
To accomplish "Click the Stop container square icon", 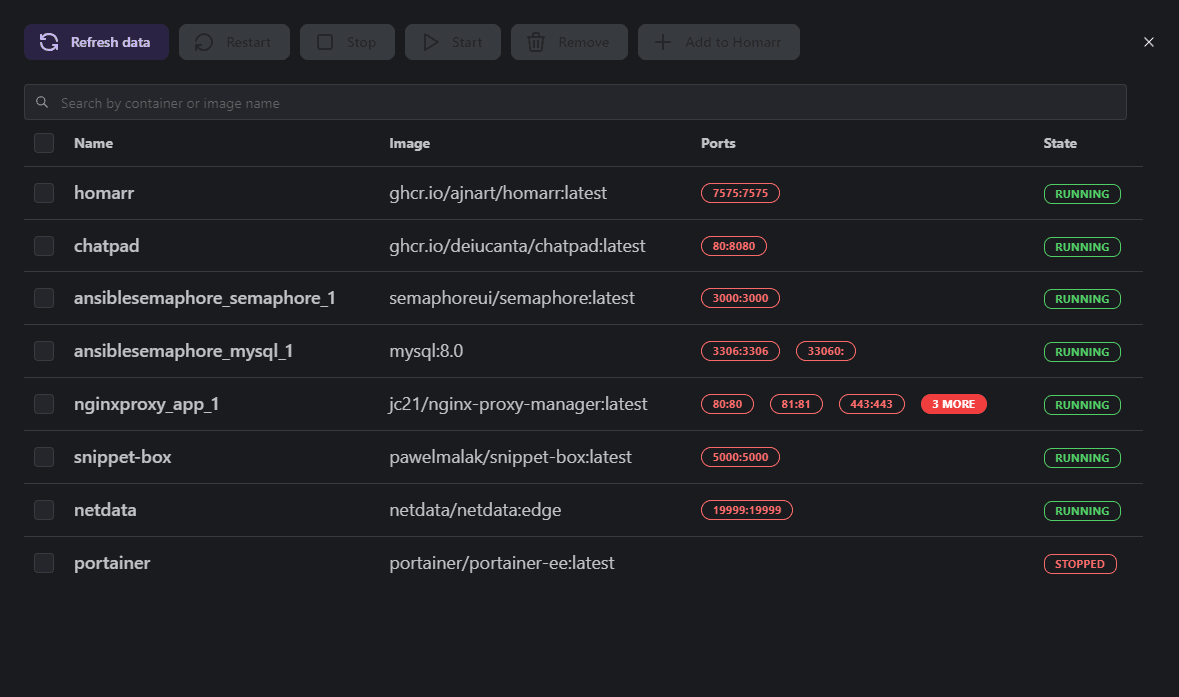I will pos(324,41).
